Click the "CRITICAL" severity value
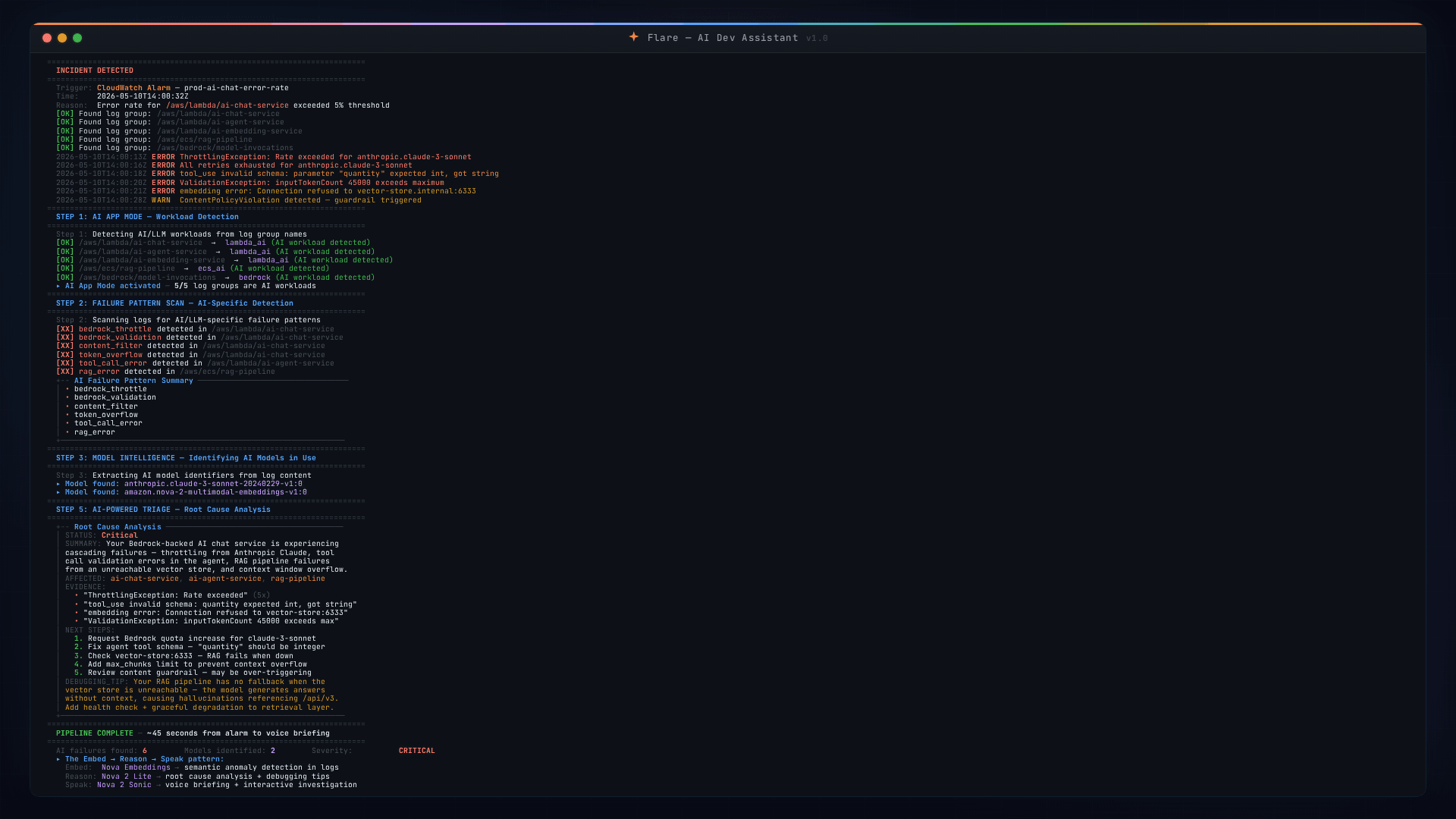This screenshot has height=819, width=1456. (417, 751)
